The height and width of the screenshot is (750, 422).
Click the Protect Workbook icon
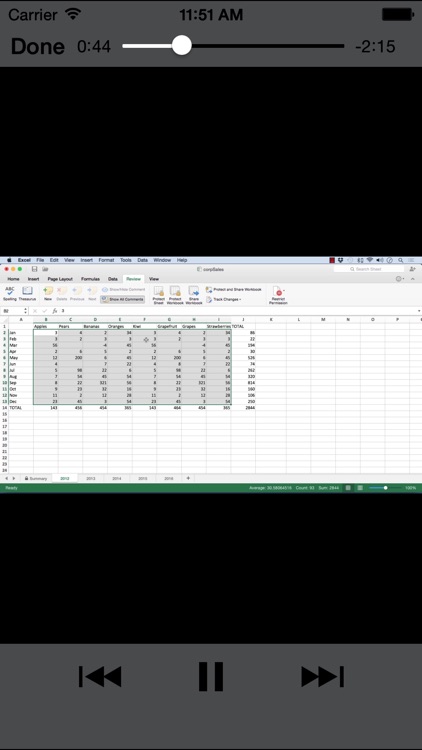(x=175, y=295)
